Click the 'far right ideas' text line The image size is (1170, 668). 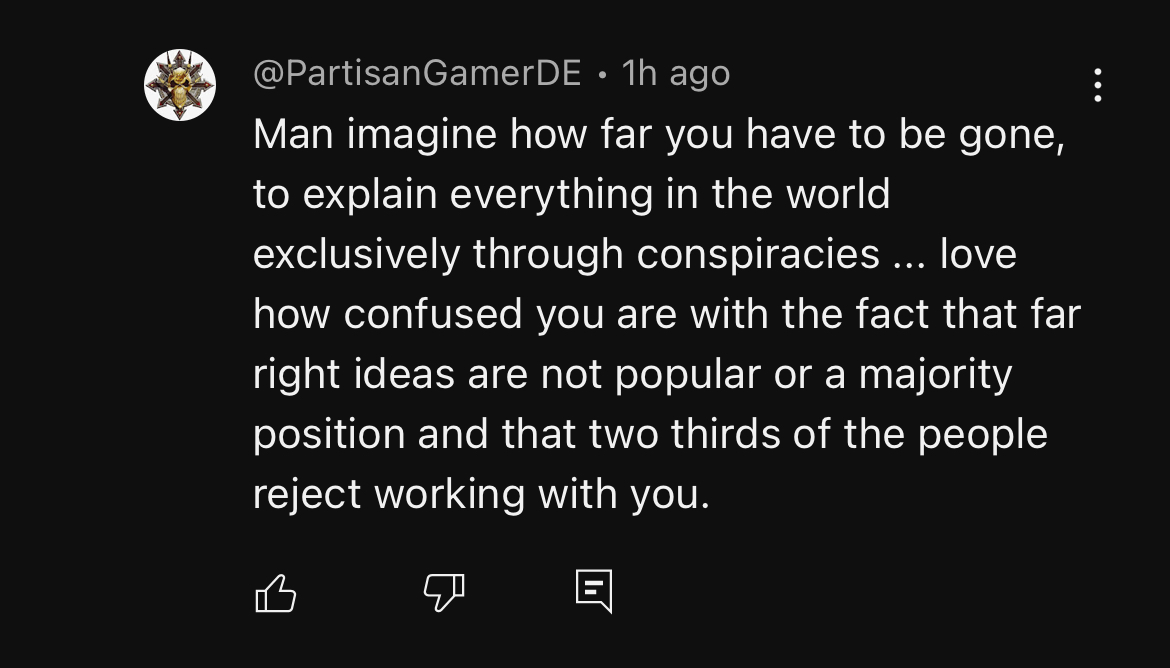(x=632, y=374)
